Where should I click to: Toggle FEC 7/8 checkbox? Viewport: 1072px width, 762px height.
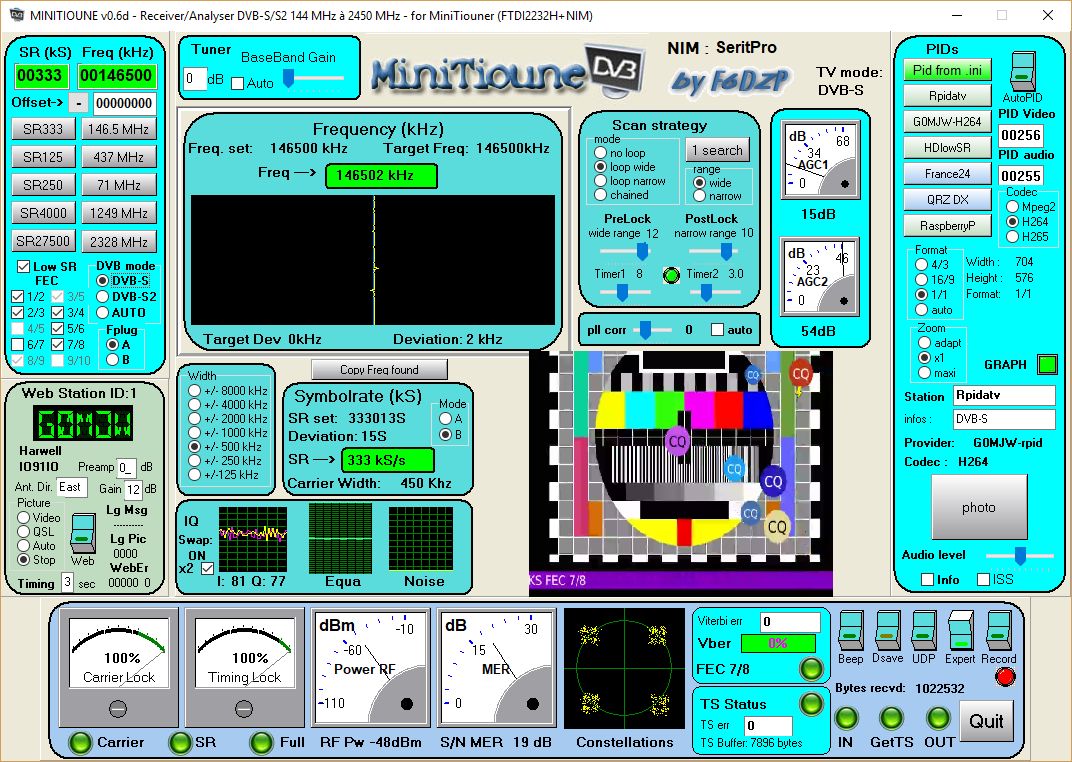tap(57, 344)
